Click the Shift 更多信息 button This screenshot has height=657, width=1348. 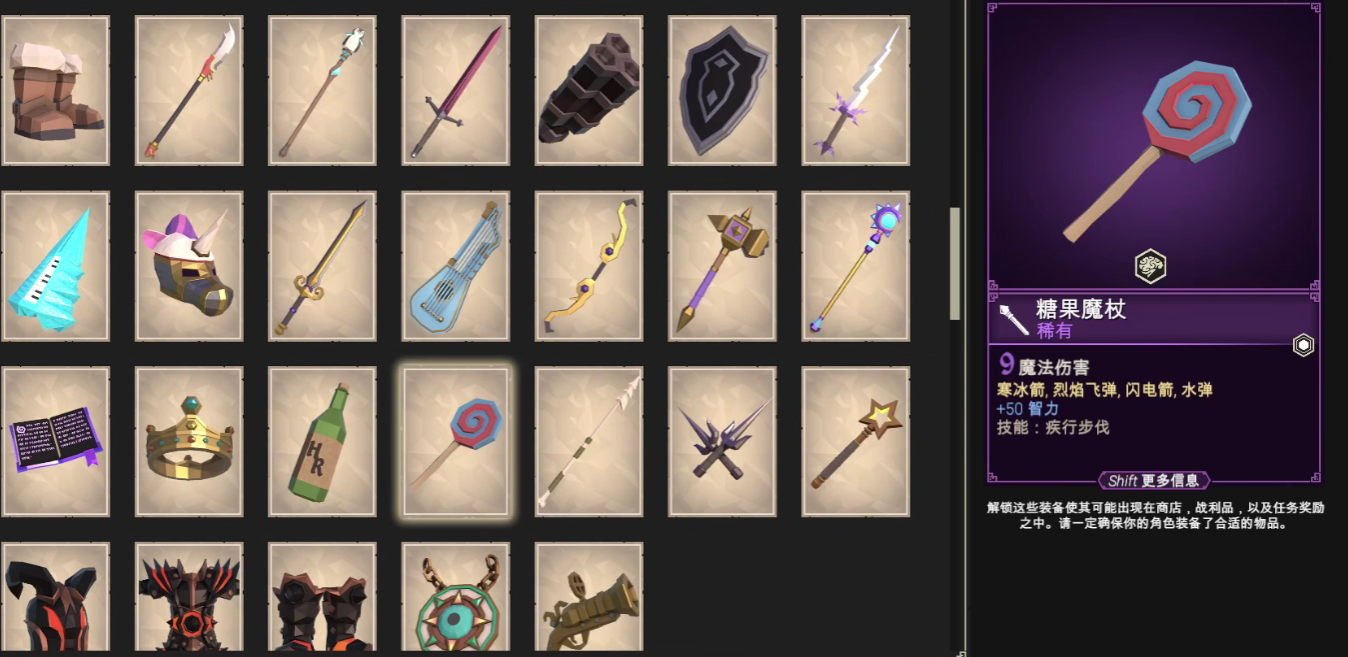click(1154, 481)
